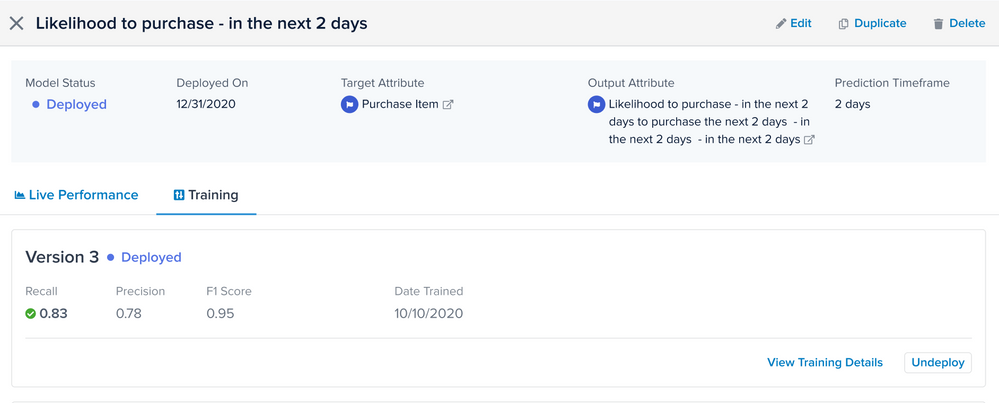Click the Purchase Item flag icon
This screenshot has height=403, width=999.
tap(349, 104)
